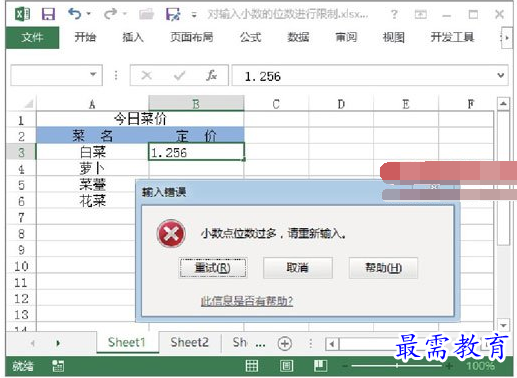Click 重试(R) button in error dialog
517x378 pixels.
point(213,268)
